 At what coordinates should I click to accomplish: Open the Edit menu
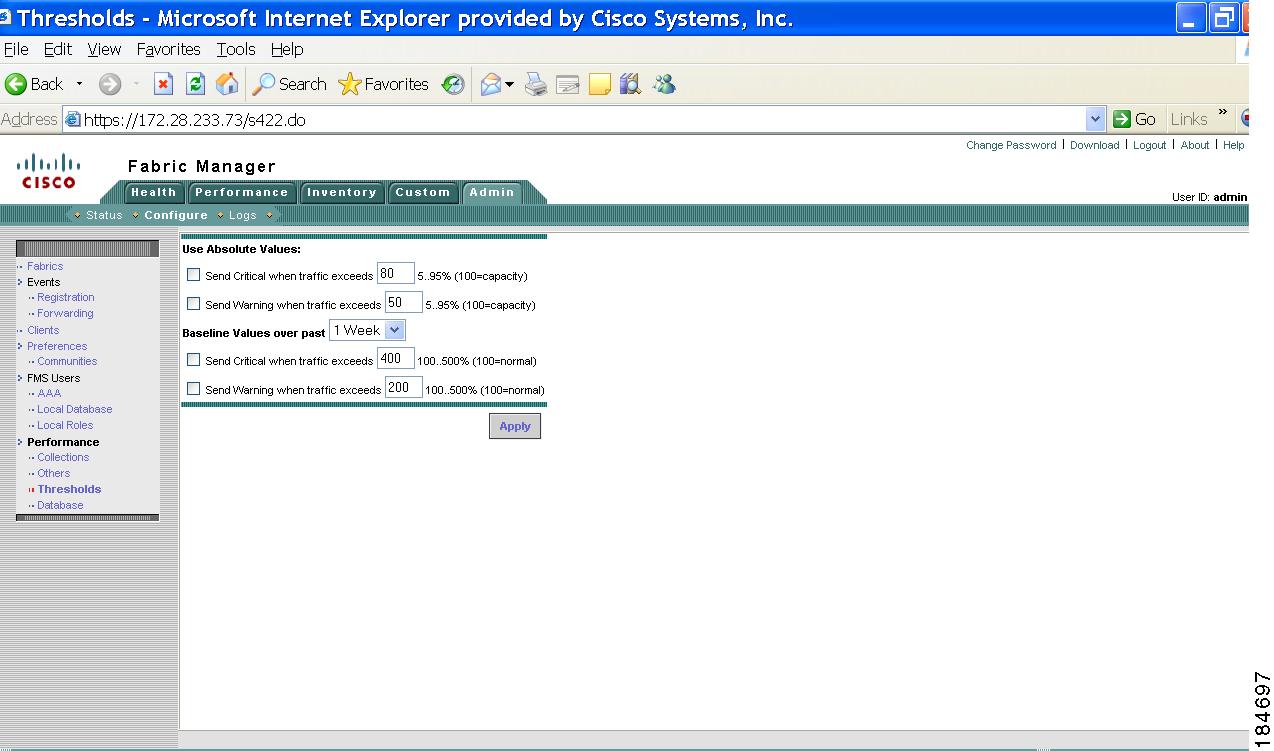click(58, 49)
